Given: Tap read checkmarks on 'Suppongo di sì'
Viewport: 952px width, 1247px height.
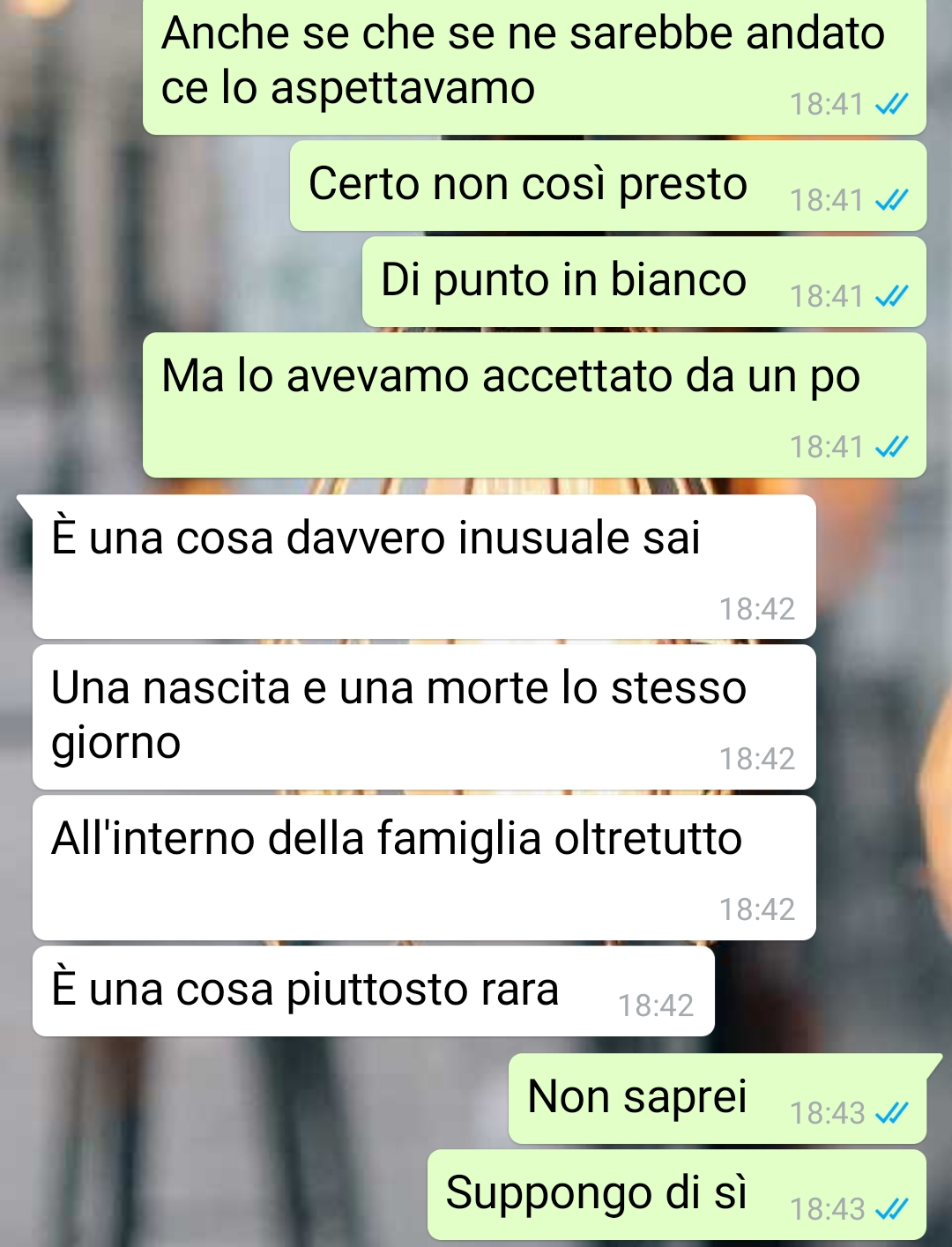Looking at the screenshot, I should pos(891,1210).
